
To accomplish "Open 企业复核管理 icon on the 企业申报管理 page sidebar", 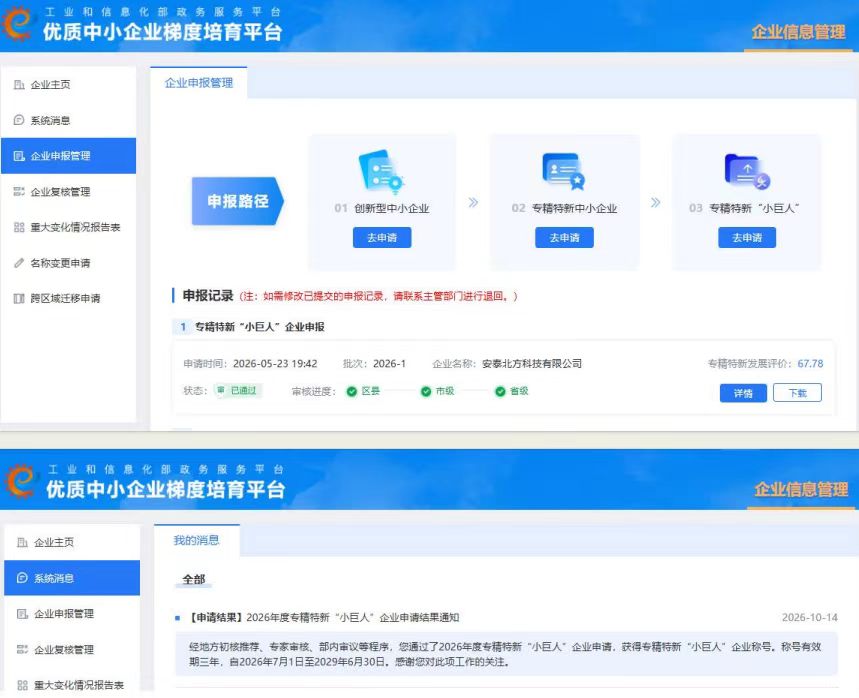I will tap(19, 191).
